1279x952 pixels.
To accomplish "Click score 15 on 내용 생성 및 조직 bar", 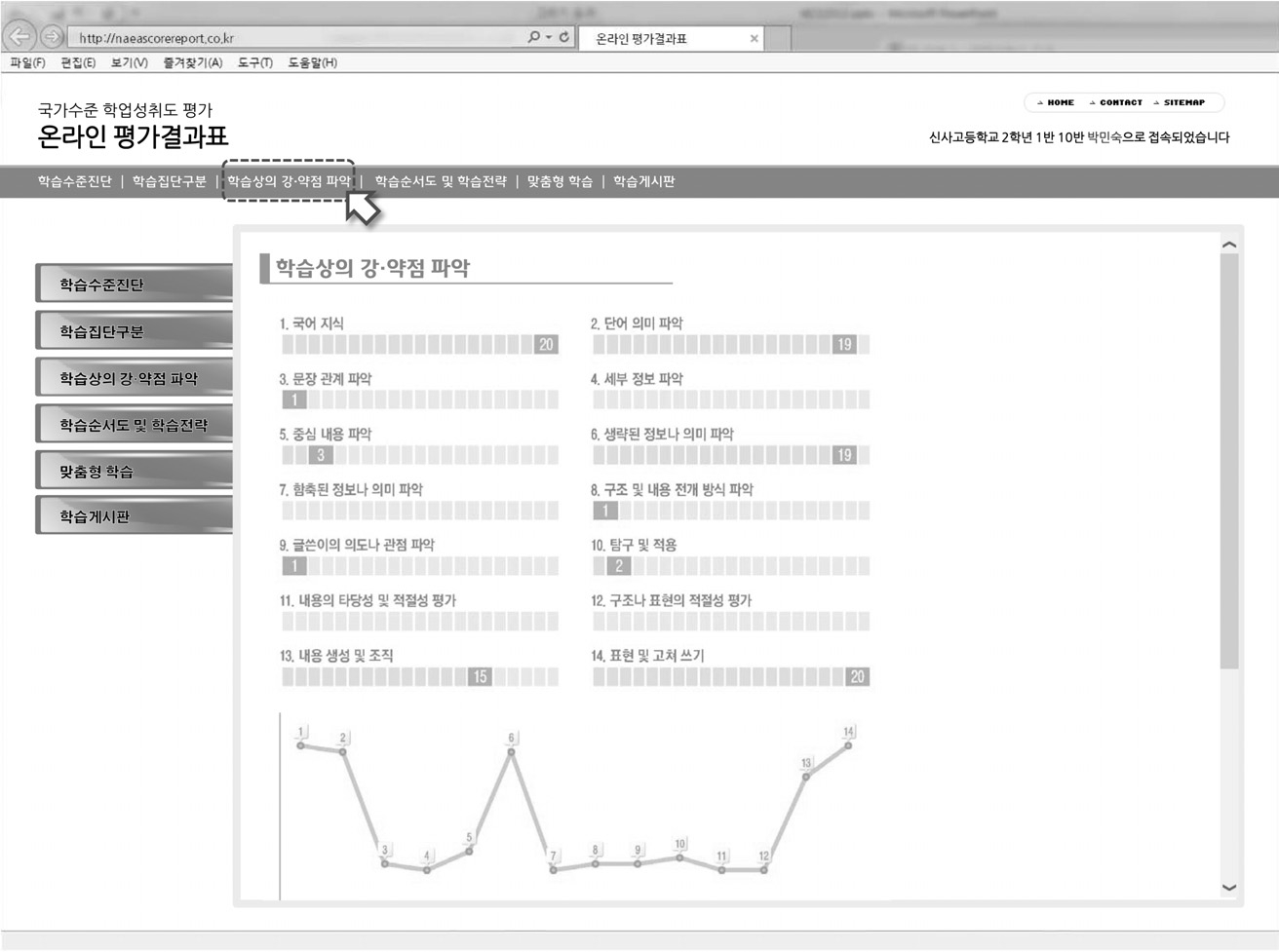I will pos(480,677).
